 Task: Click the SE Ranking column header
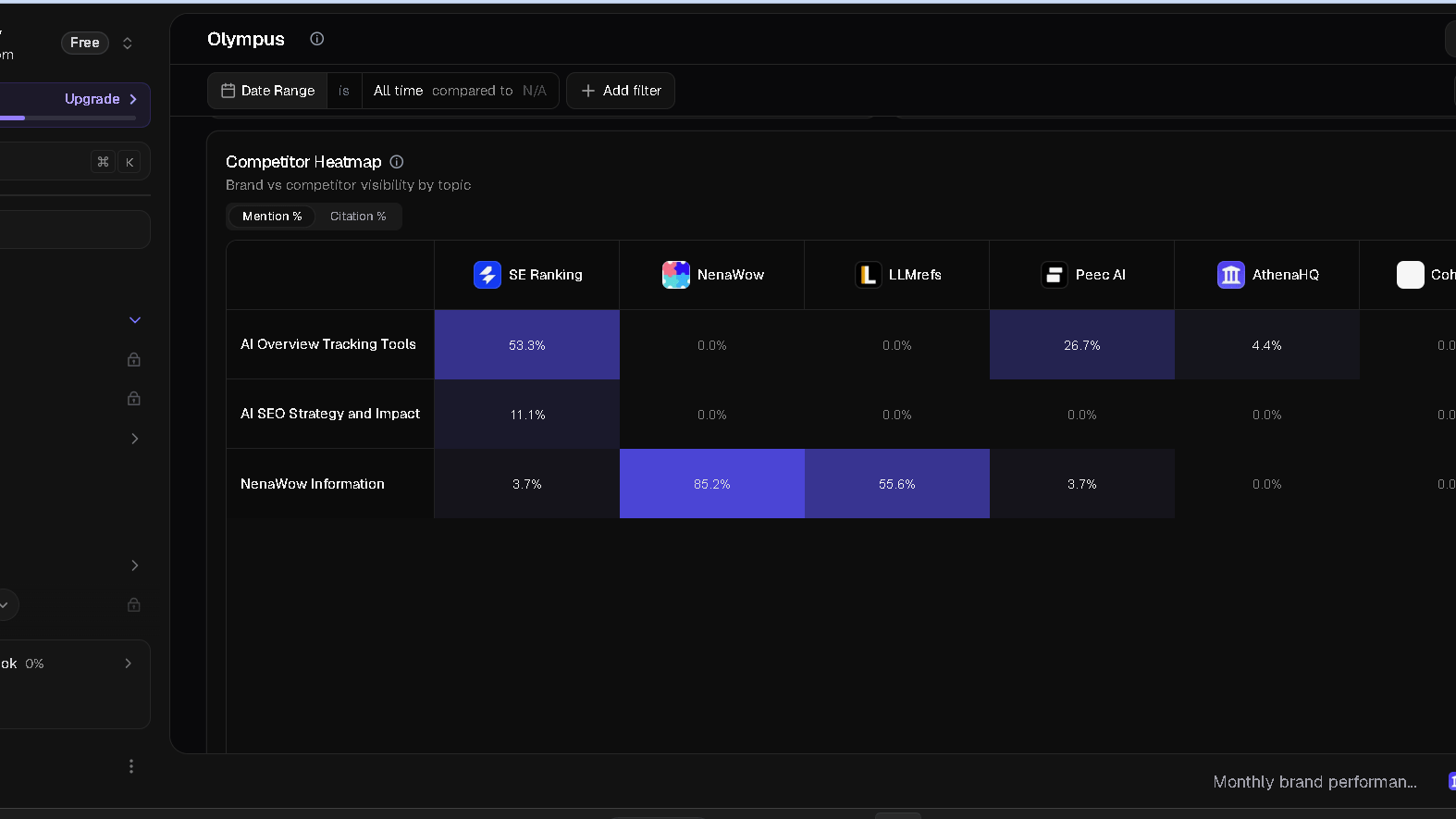(x=527, y=275)
